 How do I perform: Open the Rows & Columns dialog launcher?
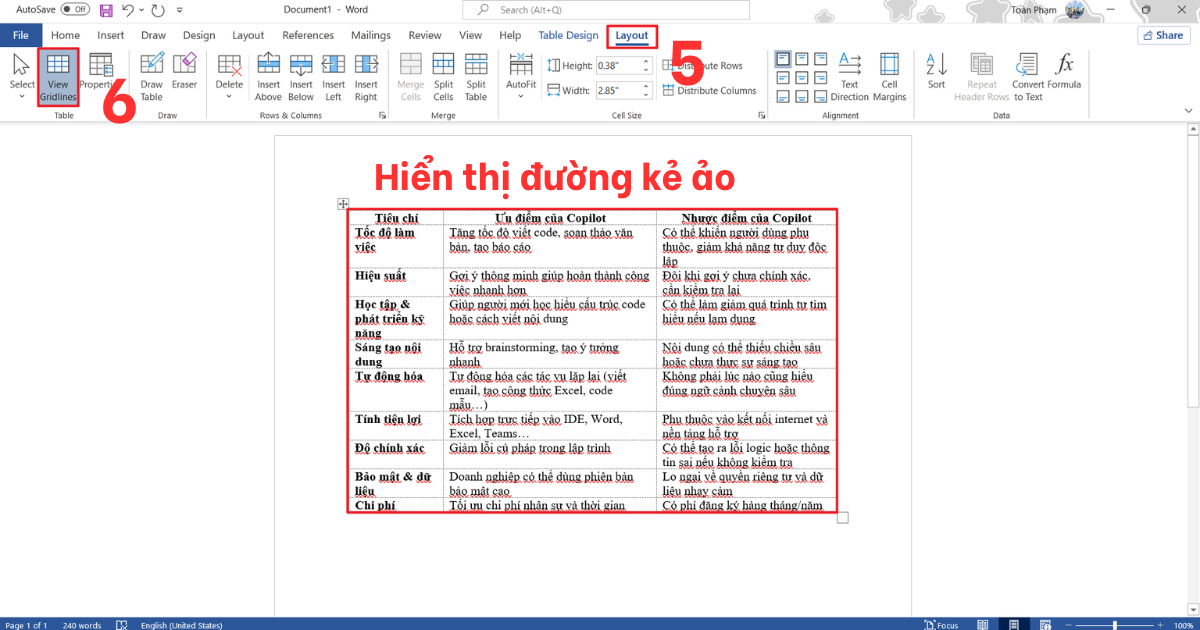tap(382, 116)
